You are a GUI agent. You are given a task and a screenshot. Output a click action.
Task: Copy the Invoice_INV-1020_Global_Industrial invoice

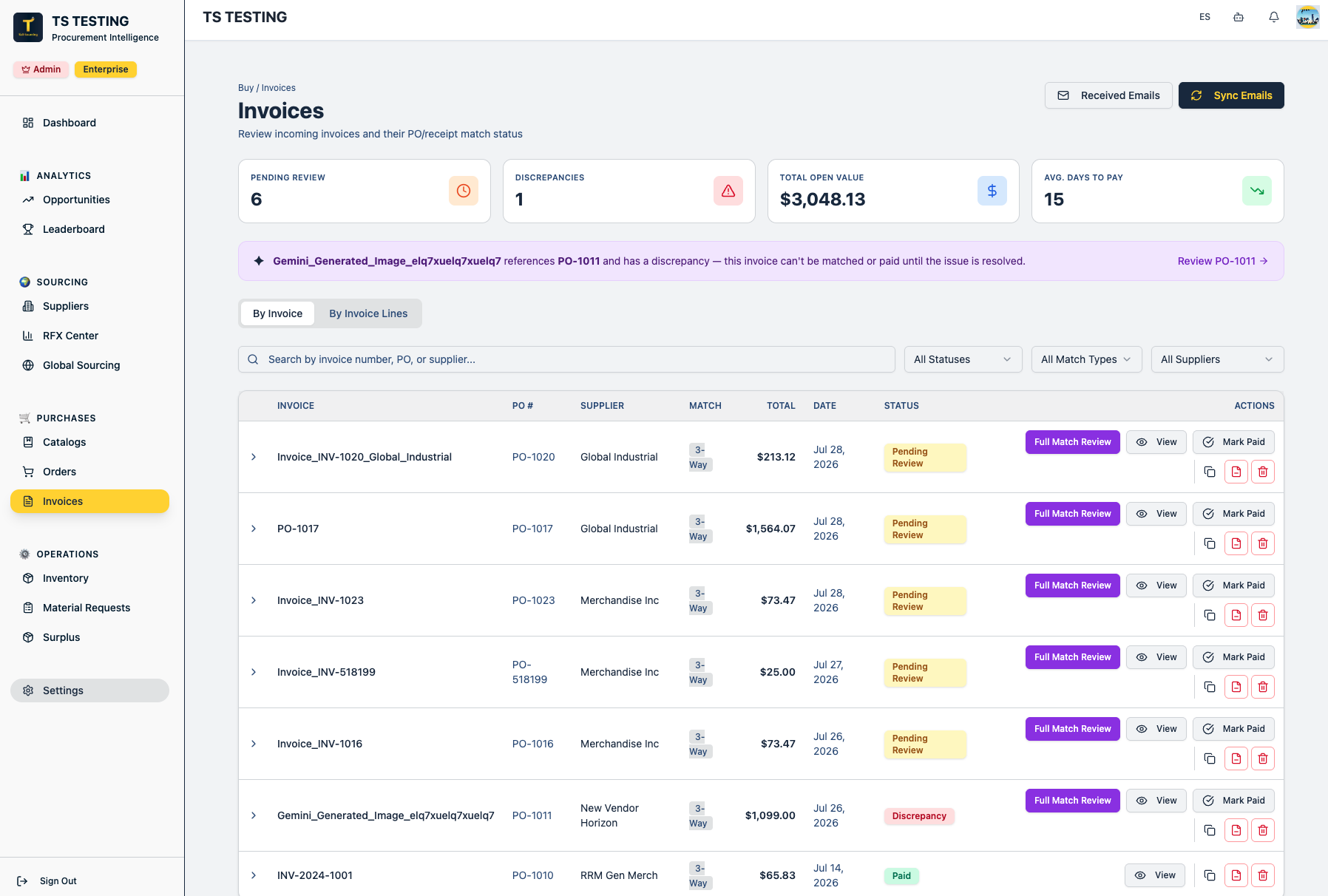(1210, 472)
